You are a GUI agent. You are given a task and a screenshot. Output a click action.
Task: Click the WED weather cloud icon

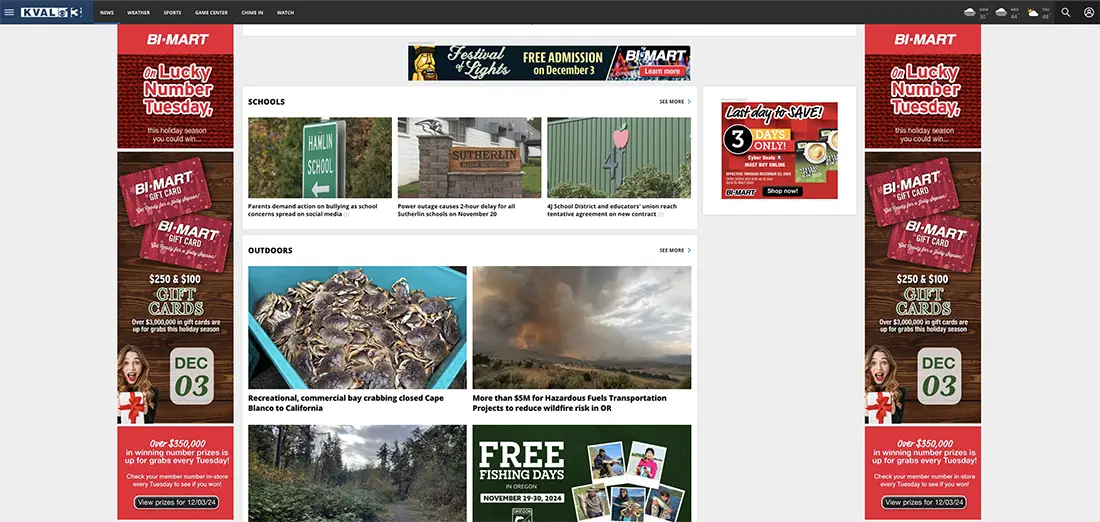(x=1001, y=13)
